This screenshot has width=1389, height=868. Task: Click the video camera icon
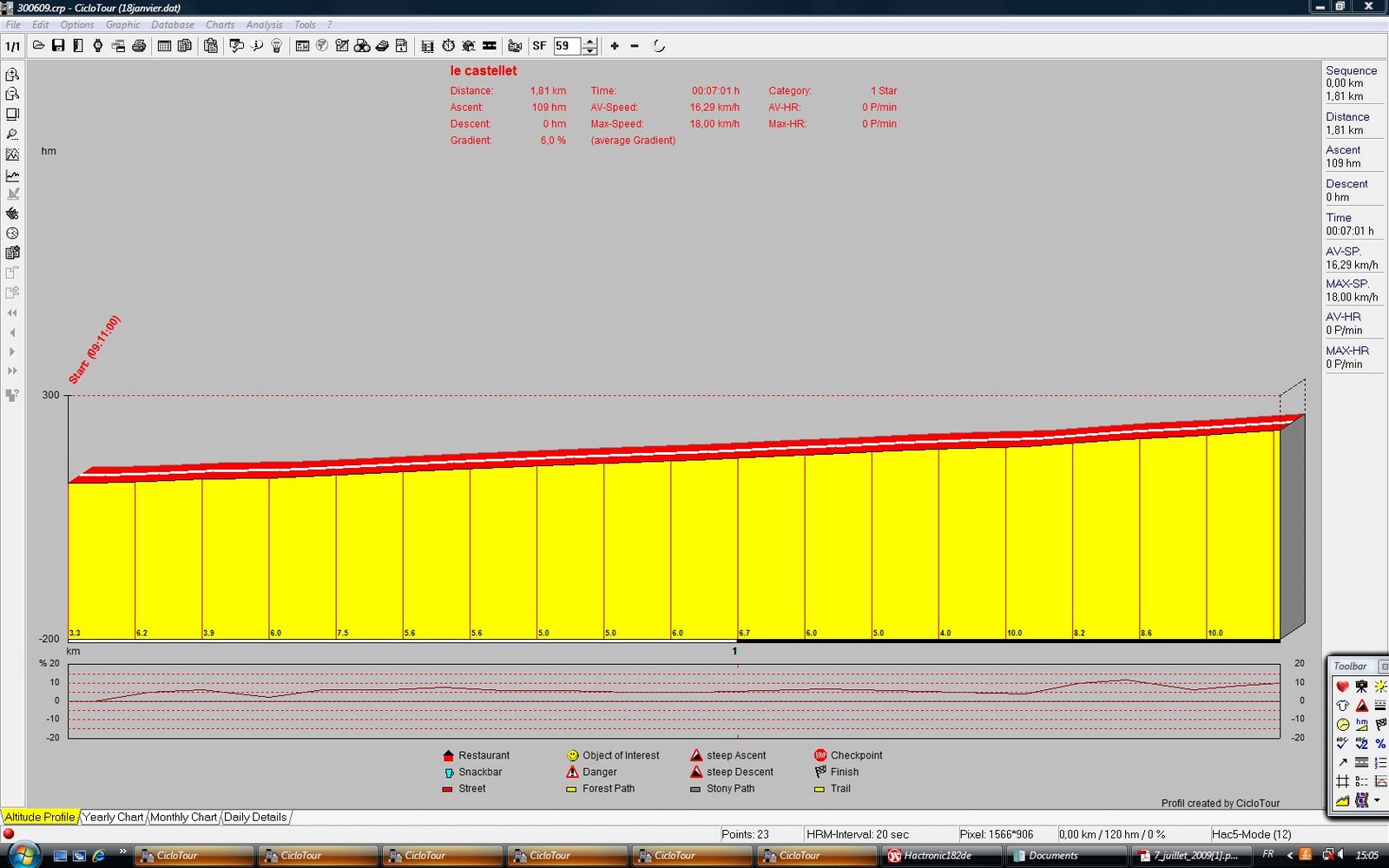(514, 46)
